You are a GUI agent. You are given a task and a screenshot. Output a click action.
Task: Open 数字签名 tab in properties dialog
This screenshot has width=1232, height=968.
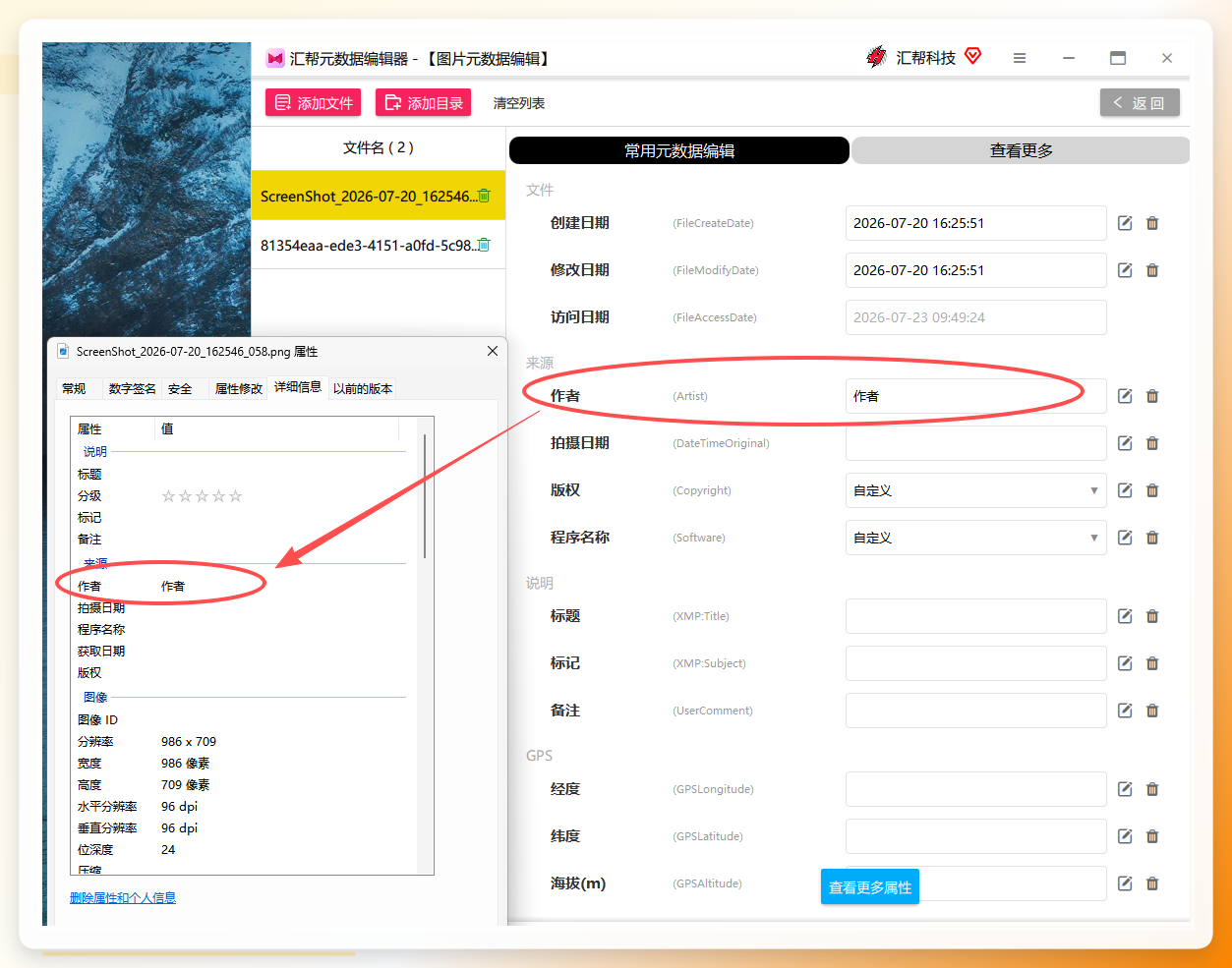pyautogui.click(x=132, y=388)
